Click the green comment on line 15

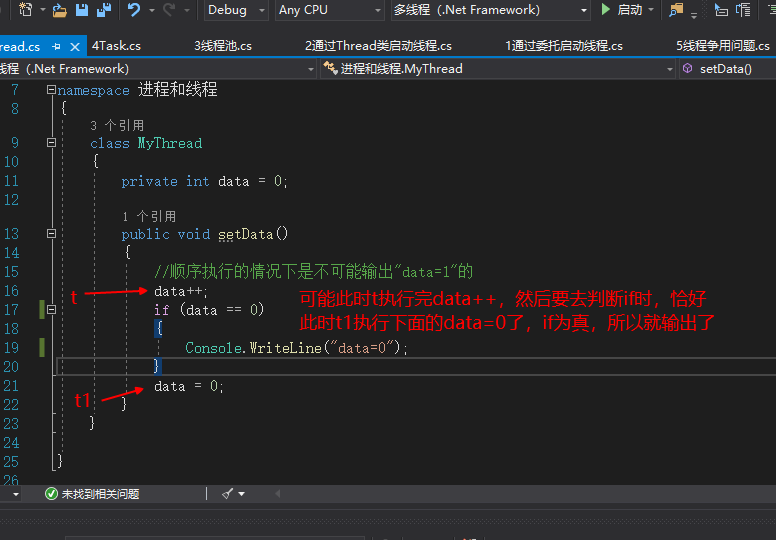click(x=313, y=272)
